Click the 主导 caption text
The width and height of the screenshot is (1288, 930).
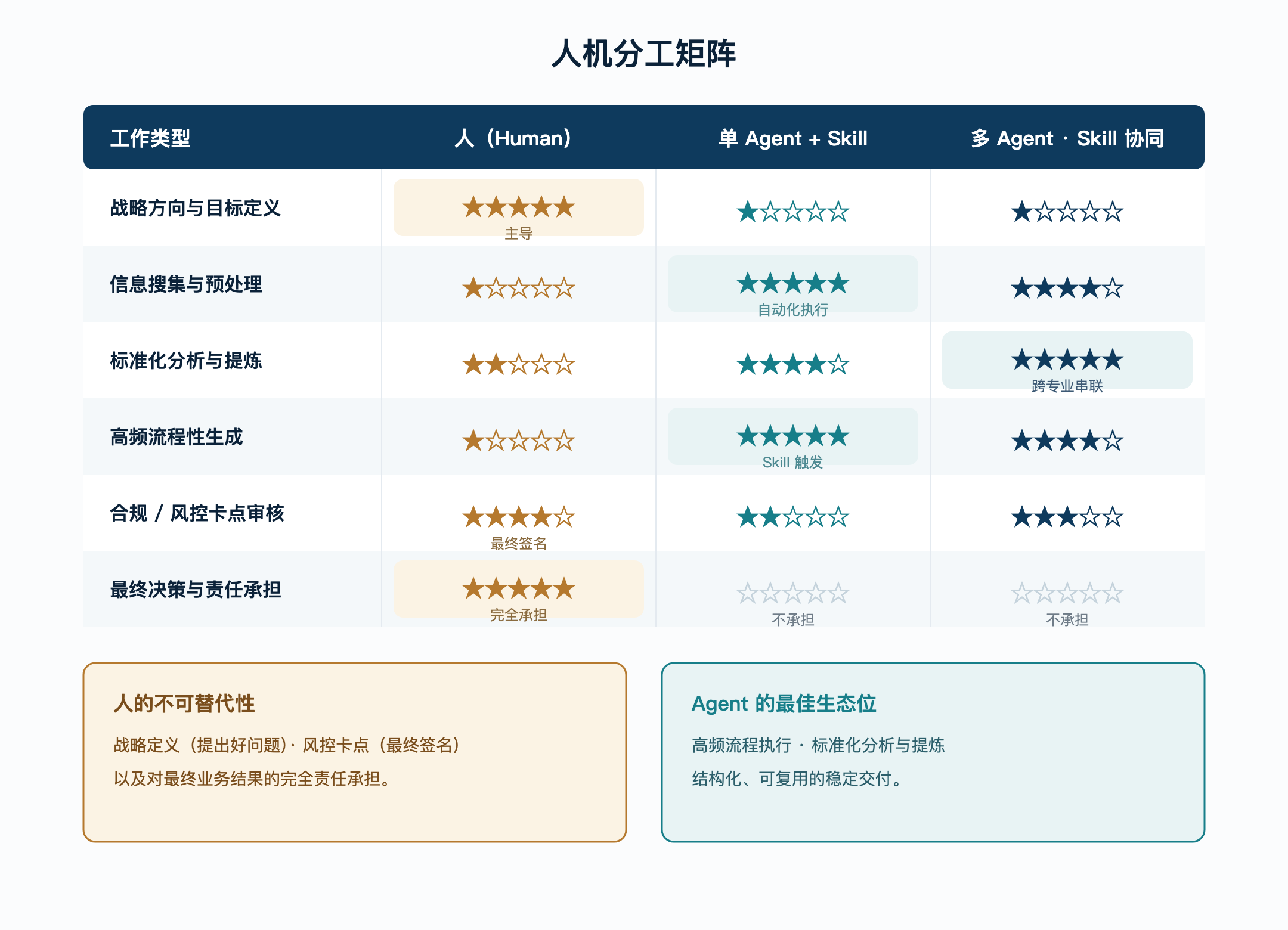pos(518,234)
